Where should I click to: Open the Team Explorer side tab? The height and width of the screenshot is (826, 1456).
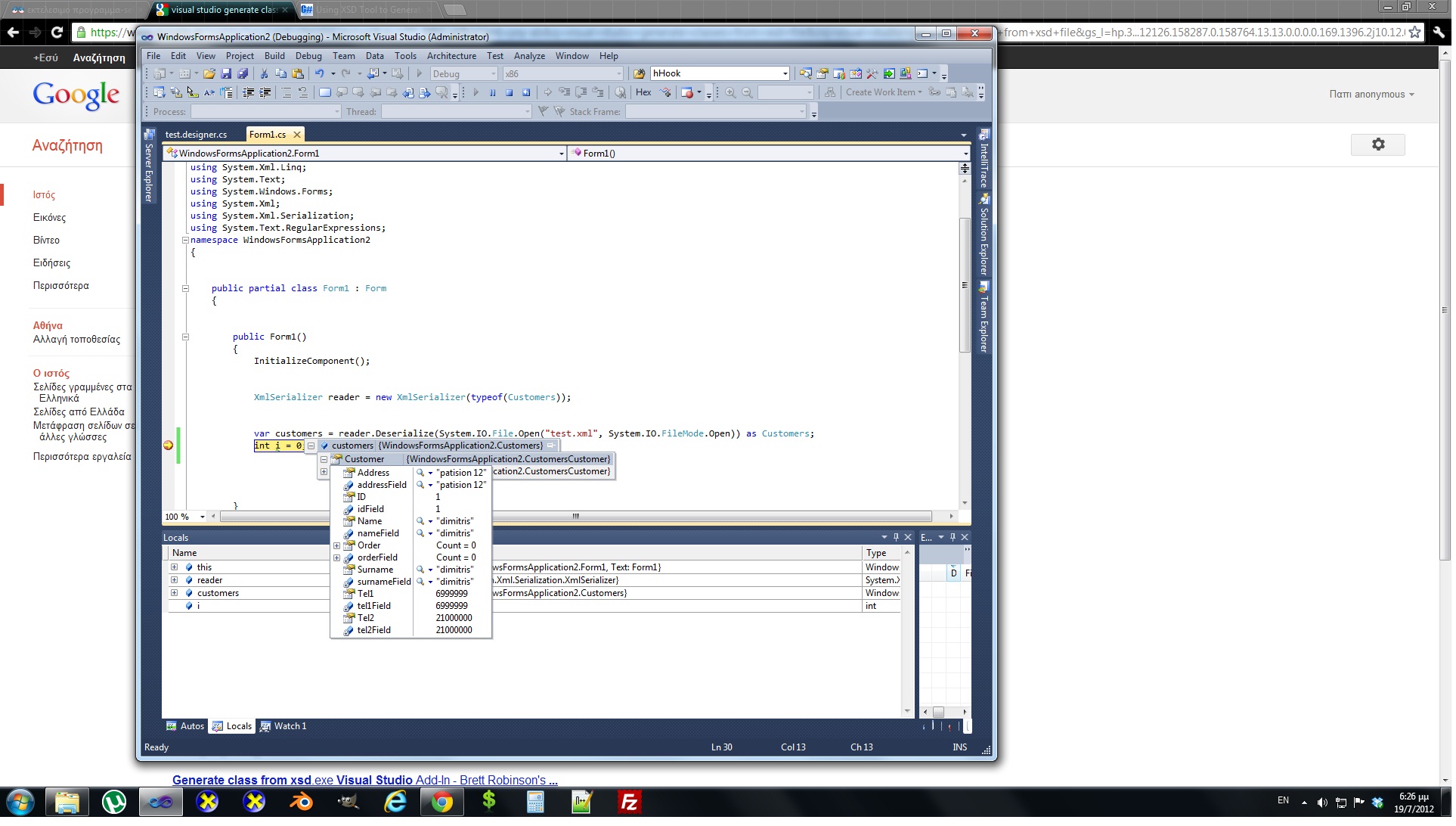click(x=984, y=318)
